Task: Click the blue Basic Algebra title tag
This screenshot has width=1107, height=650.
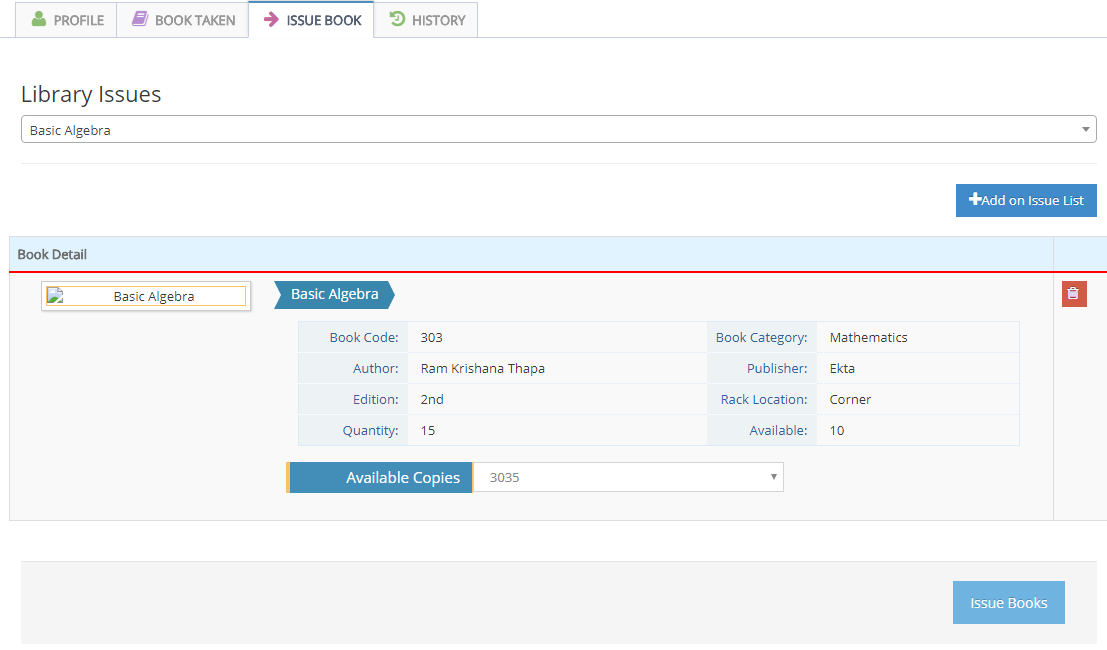Action: (334, 294)
